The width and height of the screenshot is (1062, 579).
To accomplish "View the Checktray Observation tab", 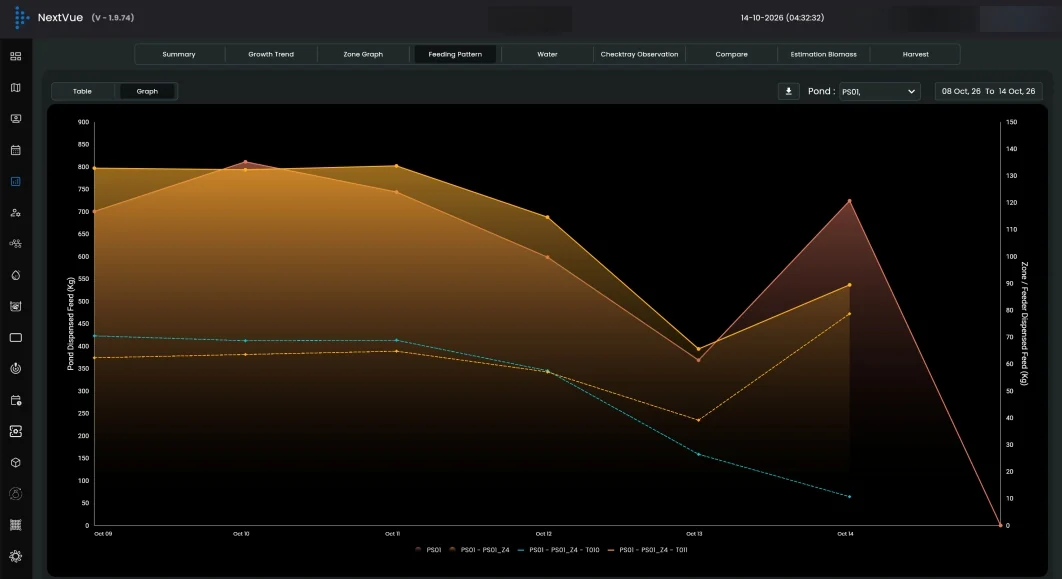I will click(x=639, y=54).
